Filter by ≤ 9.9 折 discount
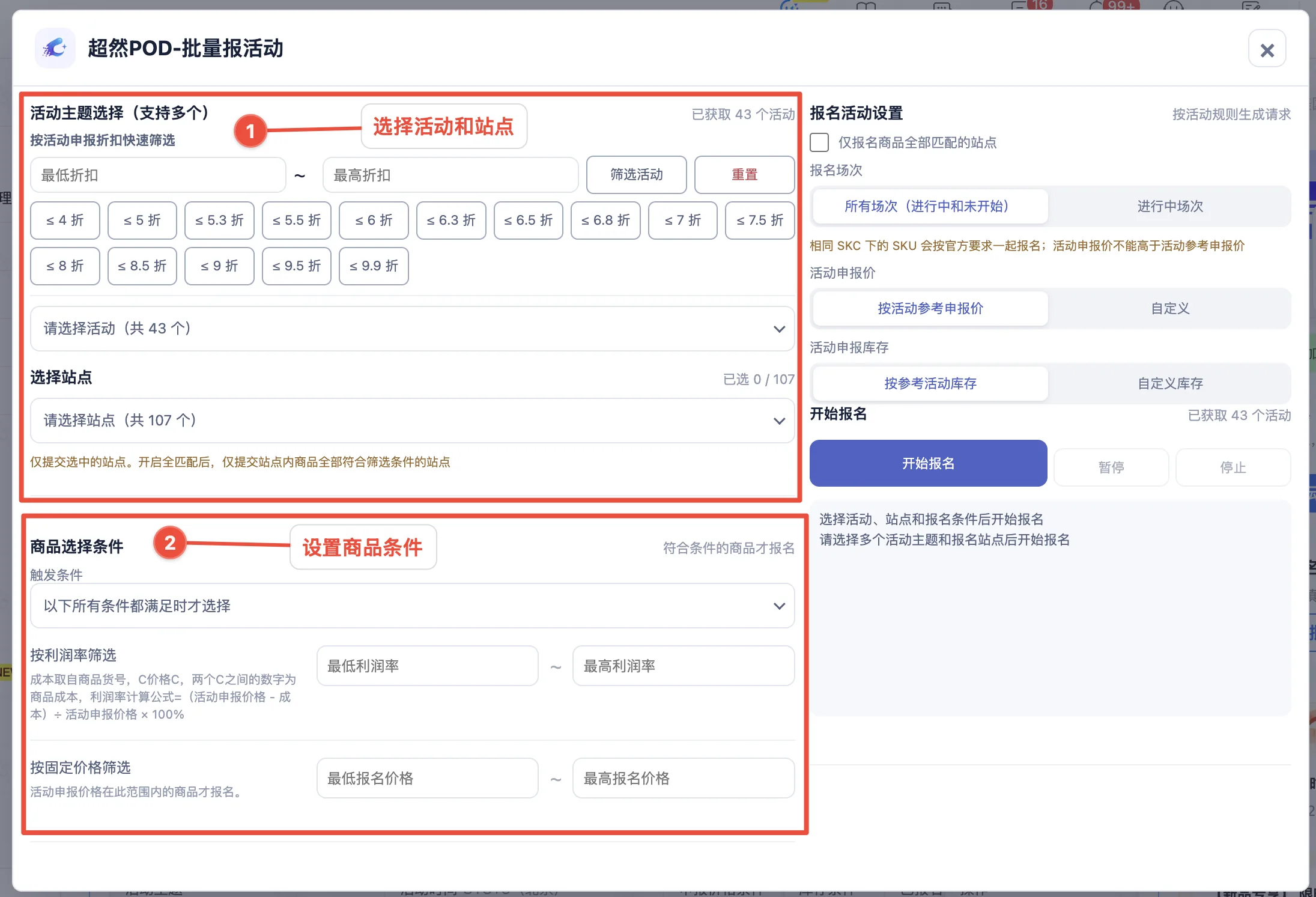Screen dimensions: 1316x897 [374, 266]
